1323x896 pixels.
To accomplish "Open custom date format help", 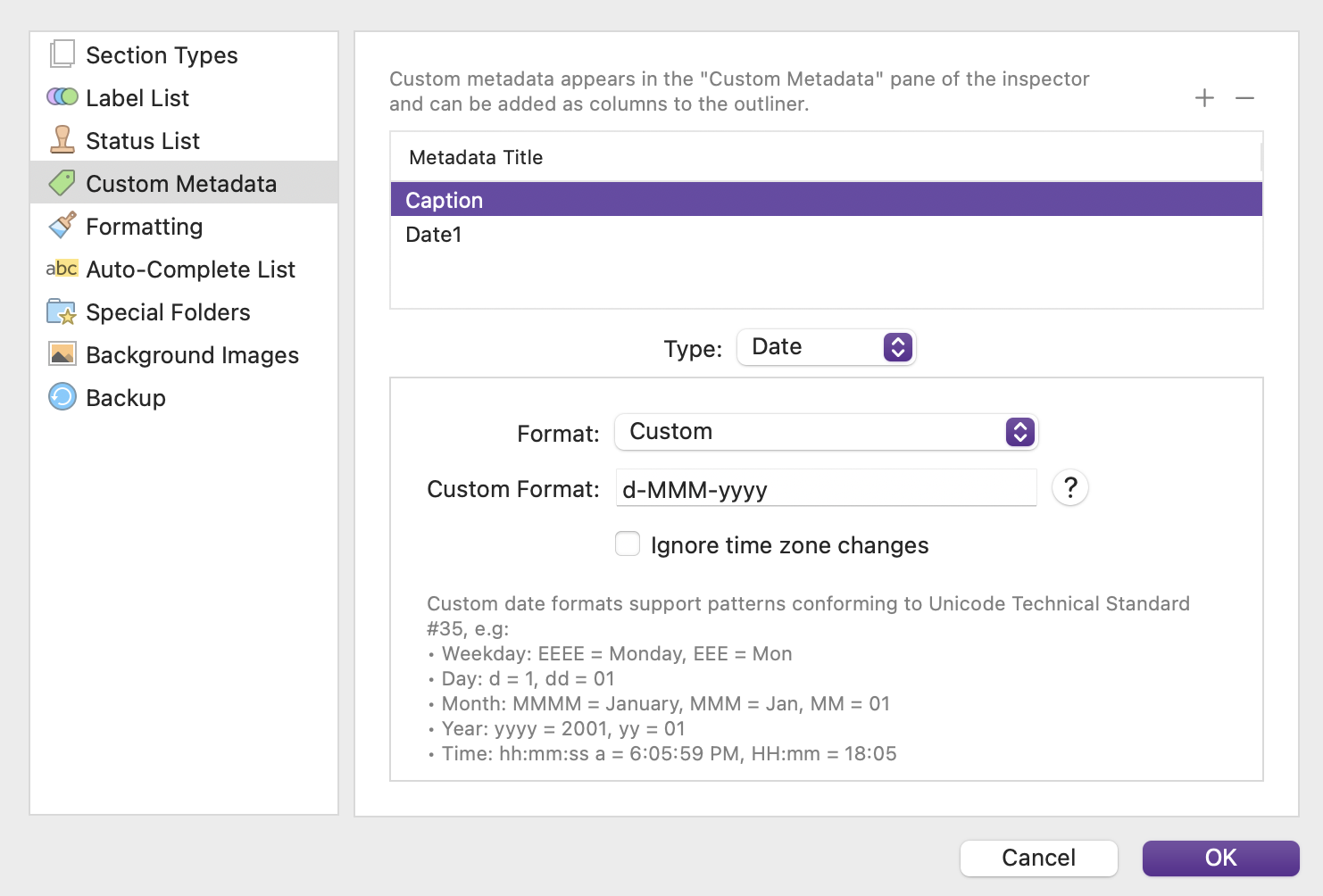I will tap(1069, 488).
